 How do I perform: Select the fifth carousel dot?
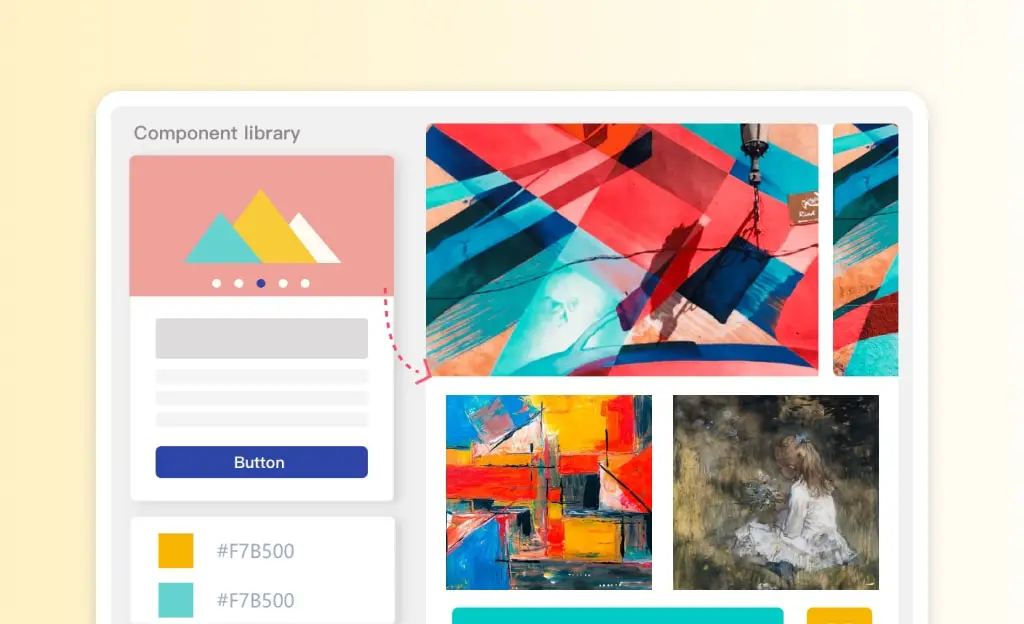pyautogui.click(x=305, y=283)
